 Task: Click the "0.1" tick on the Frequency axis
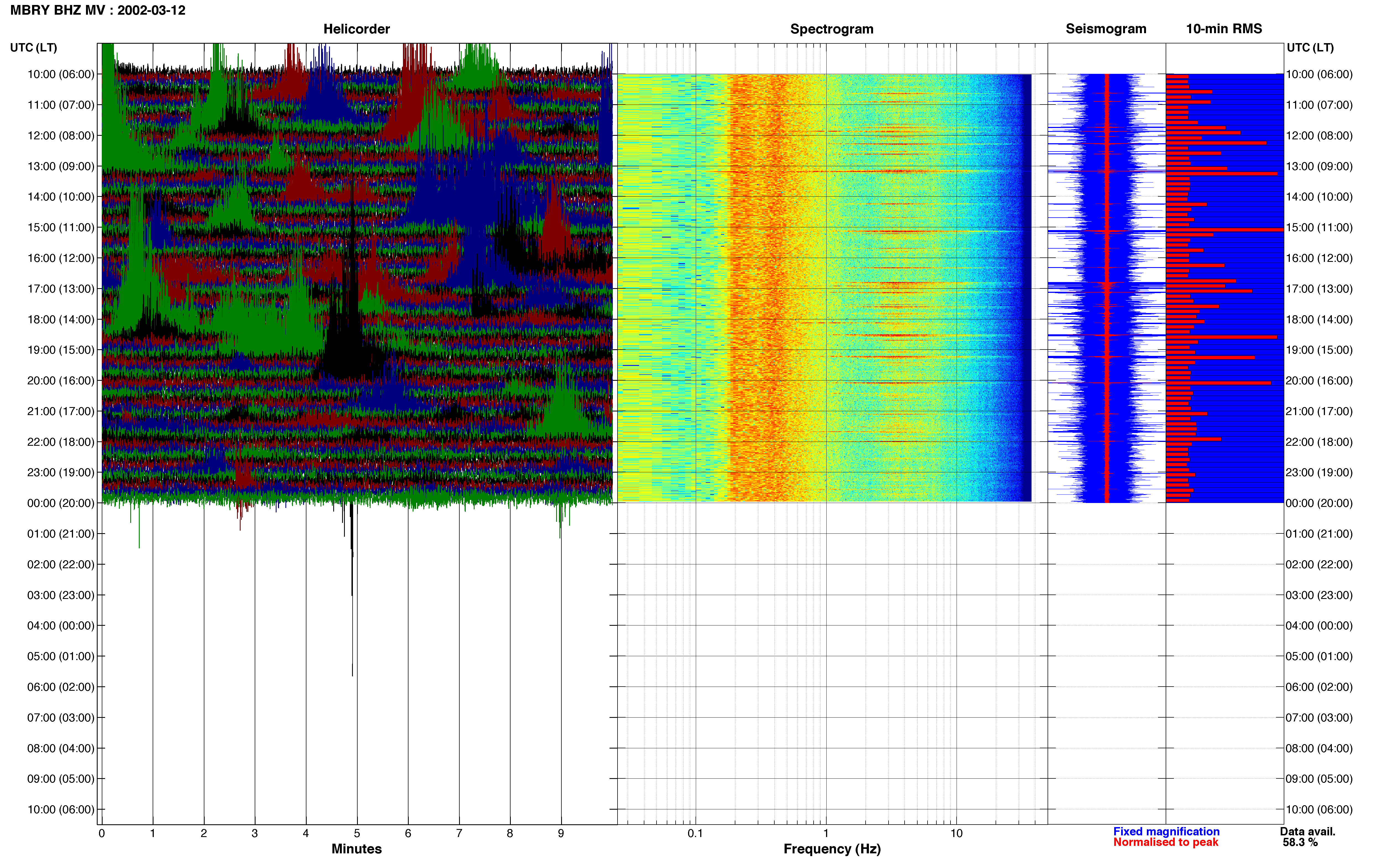pyautogui.click(x=695, y=833)
